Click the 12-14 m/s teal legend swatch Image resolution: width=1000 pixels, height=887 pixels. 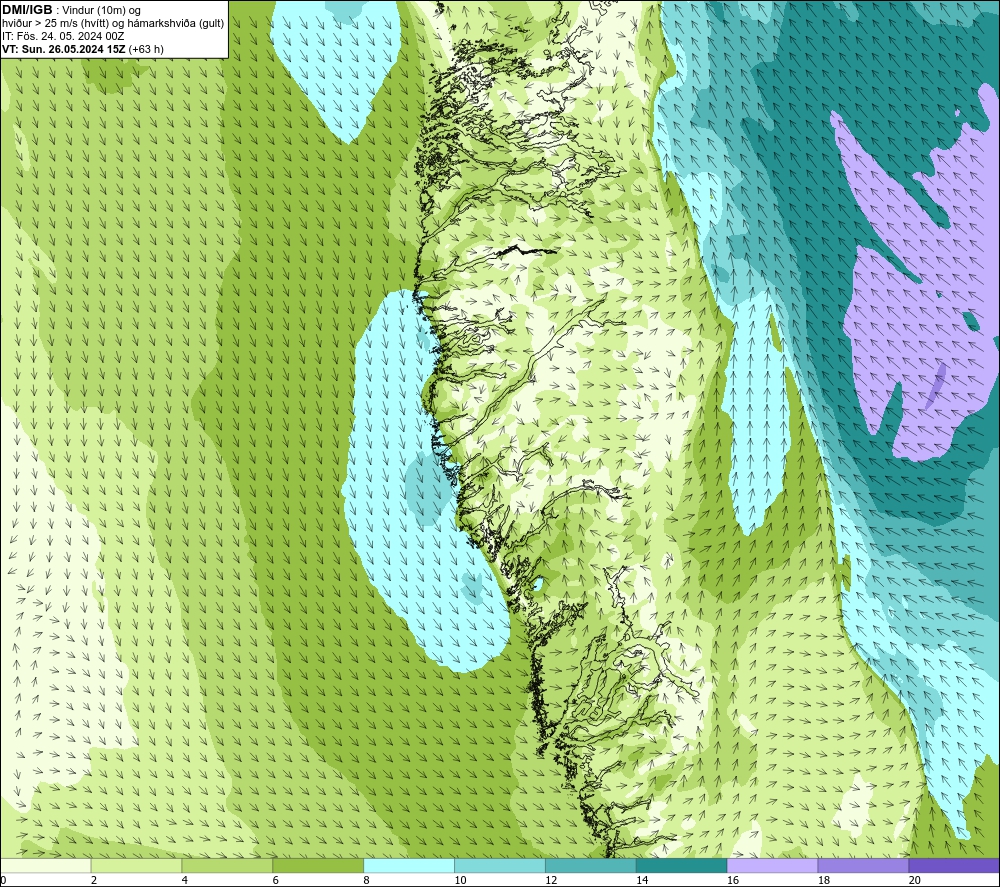pyautogui.click(x=591, y=865)
